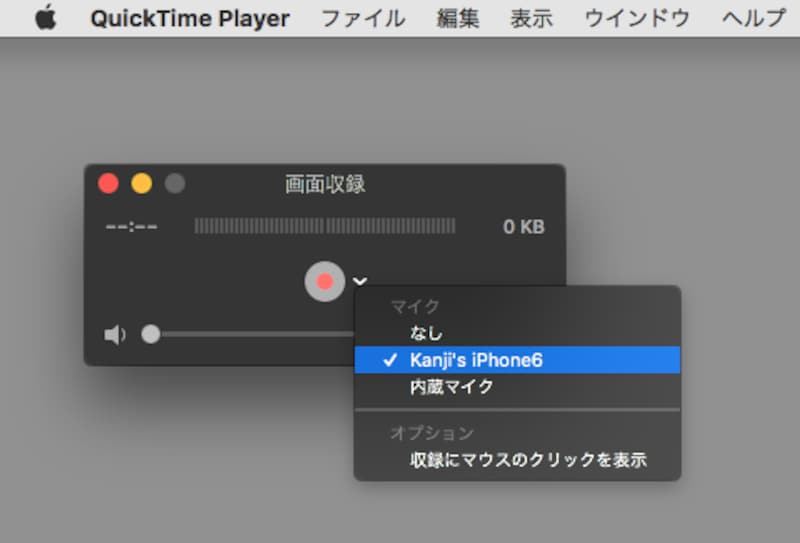The width and height of the screenshot is (800, 543).
Task: Click the speaker volume icon
Action: [115, 335]
